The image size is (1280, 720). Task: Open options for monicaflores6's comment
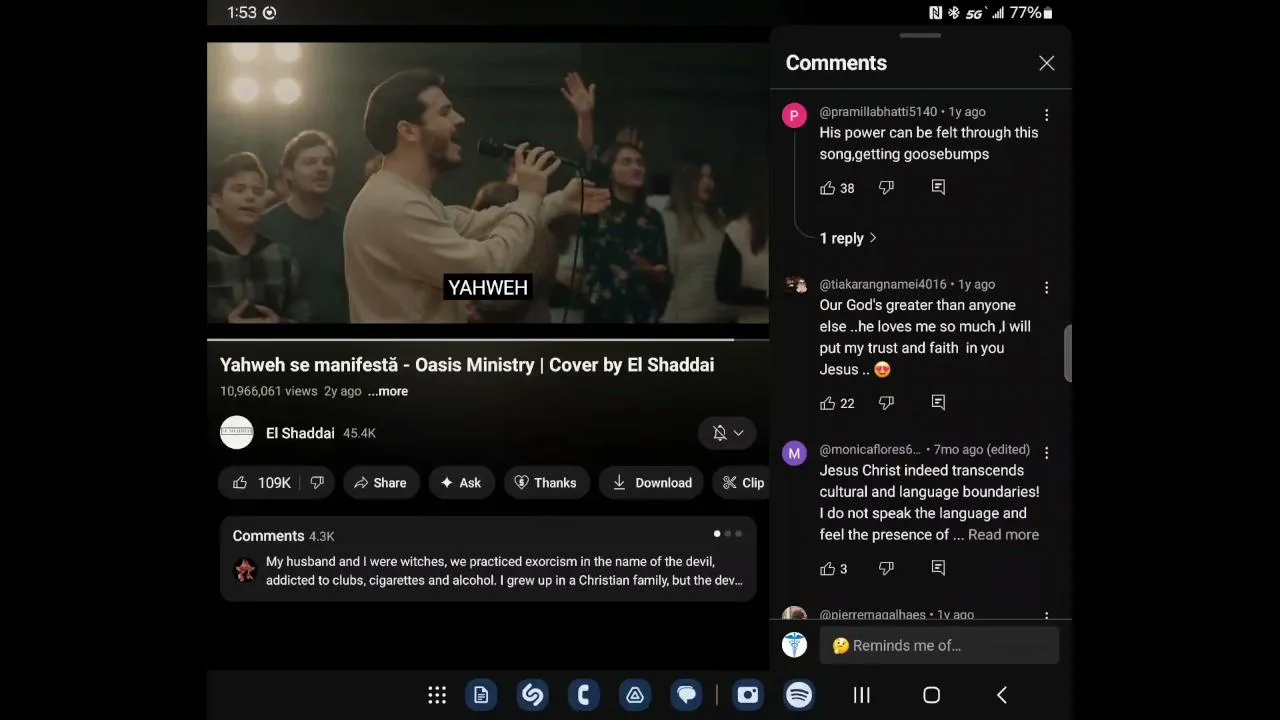tap(1046, 453)
